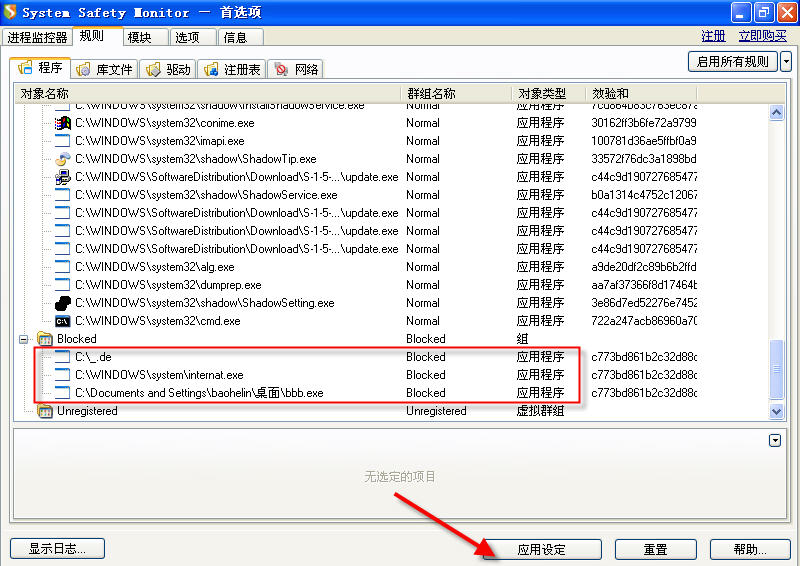
Task: Click the imapi.exe row icon
Action: click(x=62, y=141)
